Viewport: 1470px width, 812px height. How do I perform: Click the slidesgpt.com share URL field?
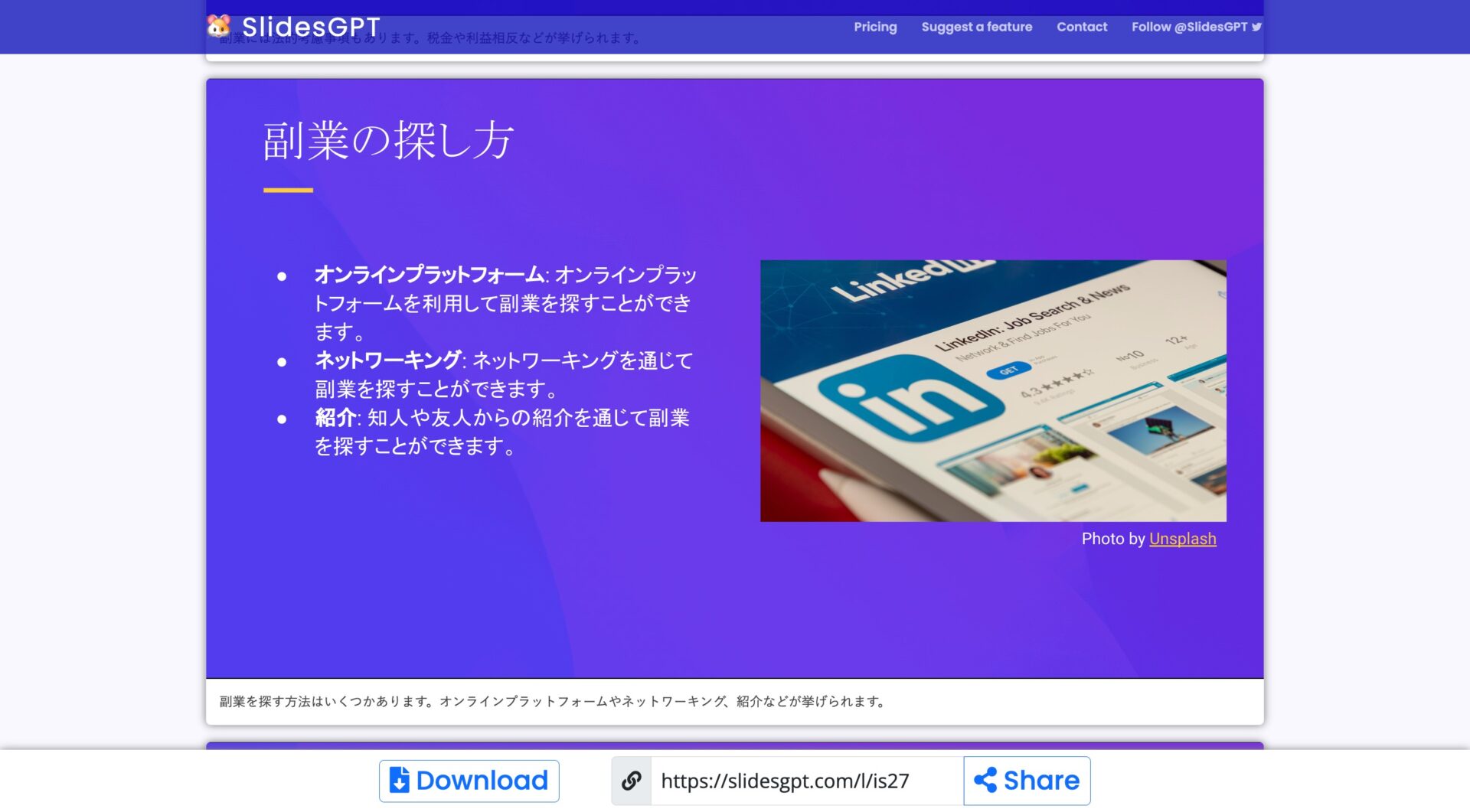pos(805,781)
